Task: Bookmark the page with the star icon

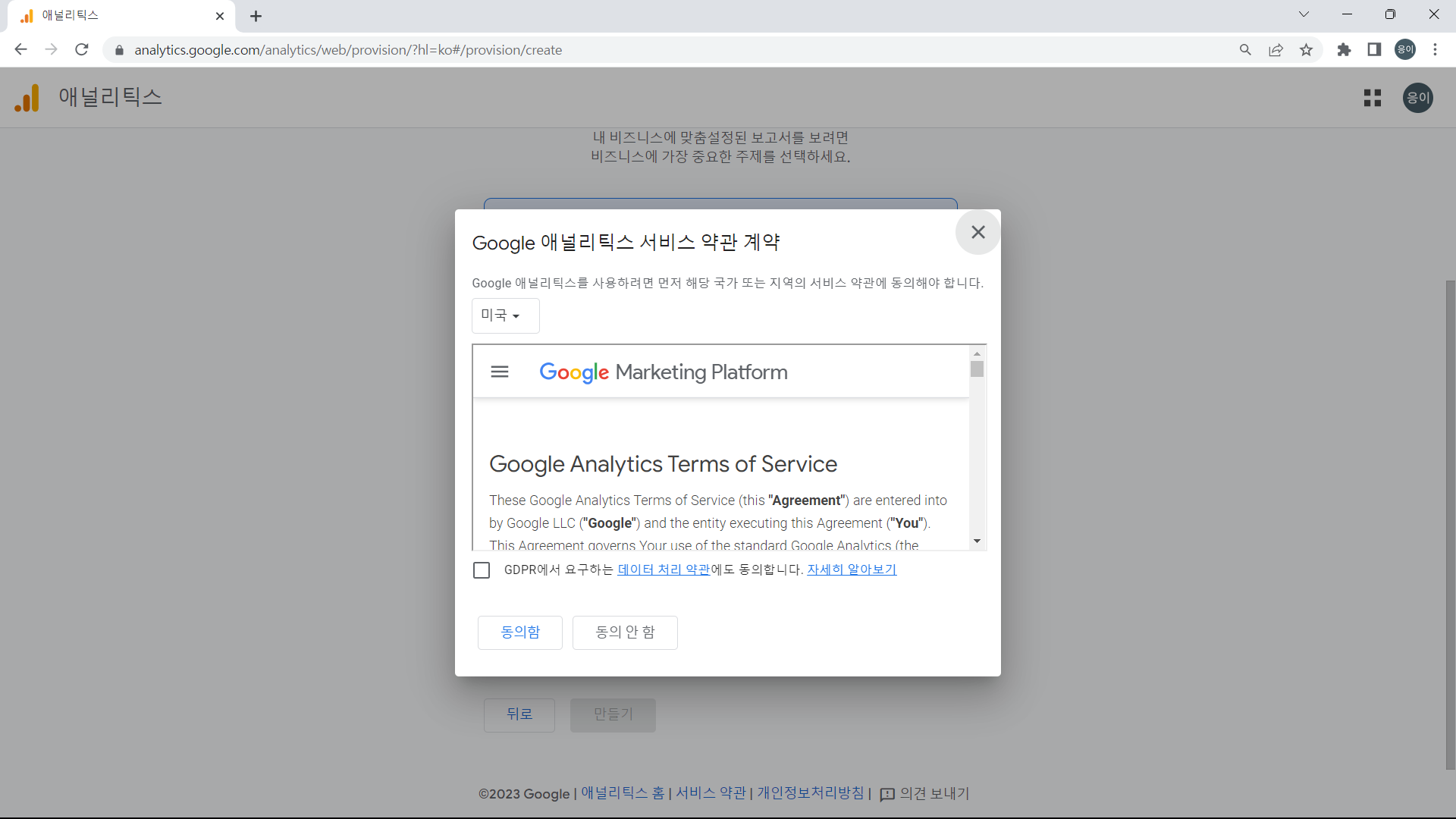Action: tap(1306, 49)
